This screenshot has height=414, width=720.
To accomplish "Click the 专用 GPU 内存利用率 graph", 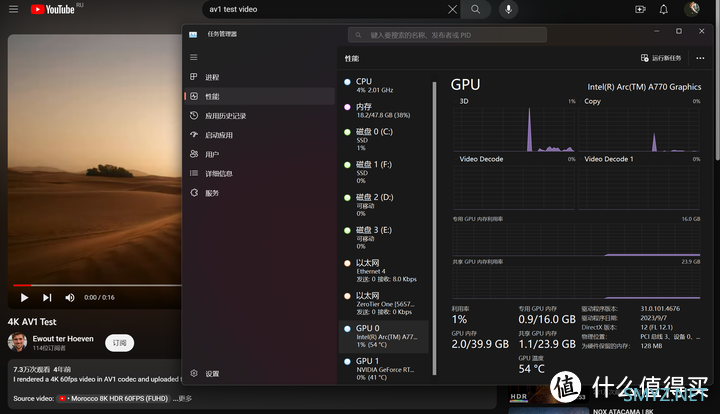I will click(576, 240).
